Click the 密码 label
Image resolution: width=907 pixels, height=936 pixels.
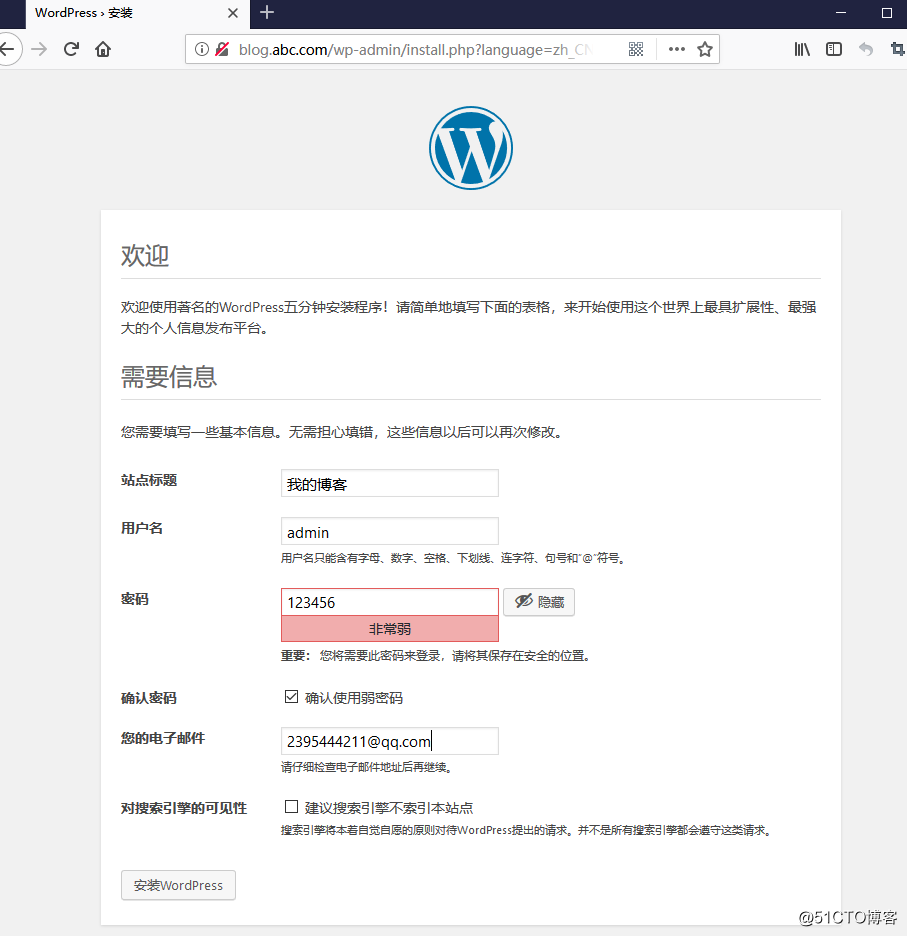(x=134, y=599)
